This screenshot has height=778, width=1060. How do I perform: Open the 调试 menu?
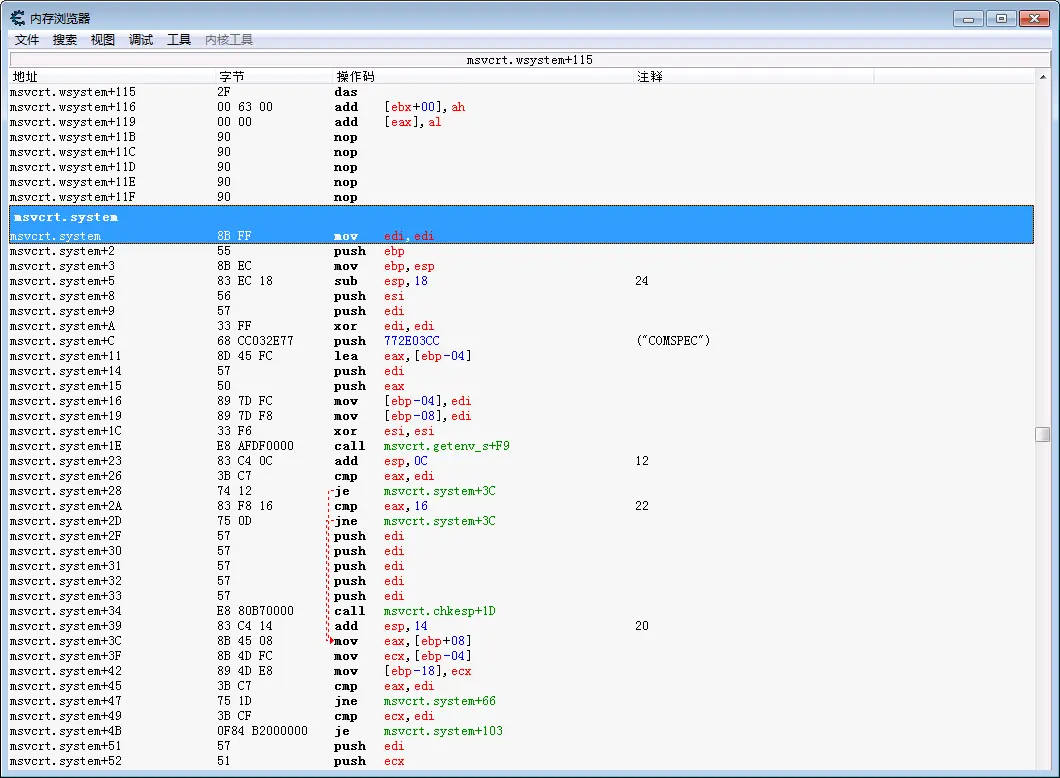click(x=141, y=40)
